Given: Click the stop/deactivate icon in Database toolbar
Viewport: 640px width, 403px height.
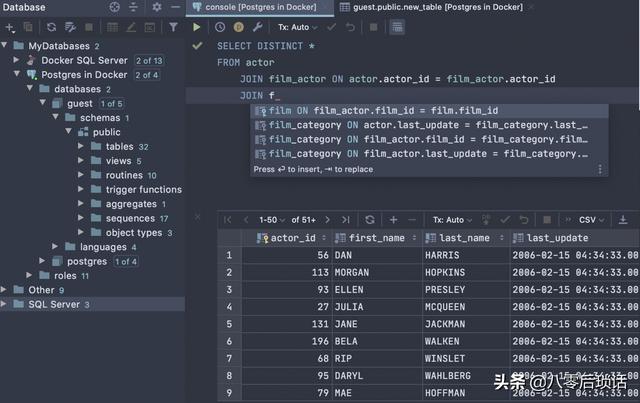Looking at the screenshot, I should coord(89,27).
